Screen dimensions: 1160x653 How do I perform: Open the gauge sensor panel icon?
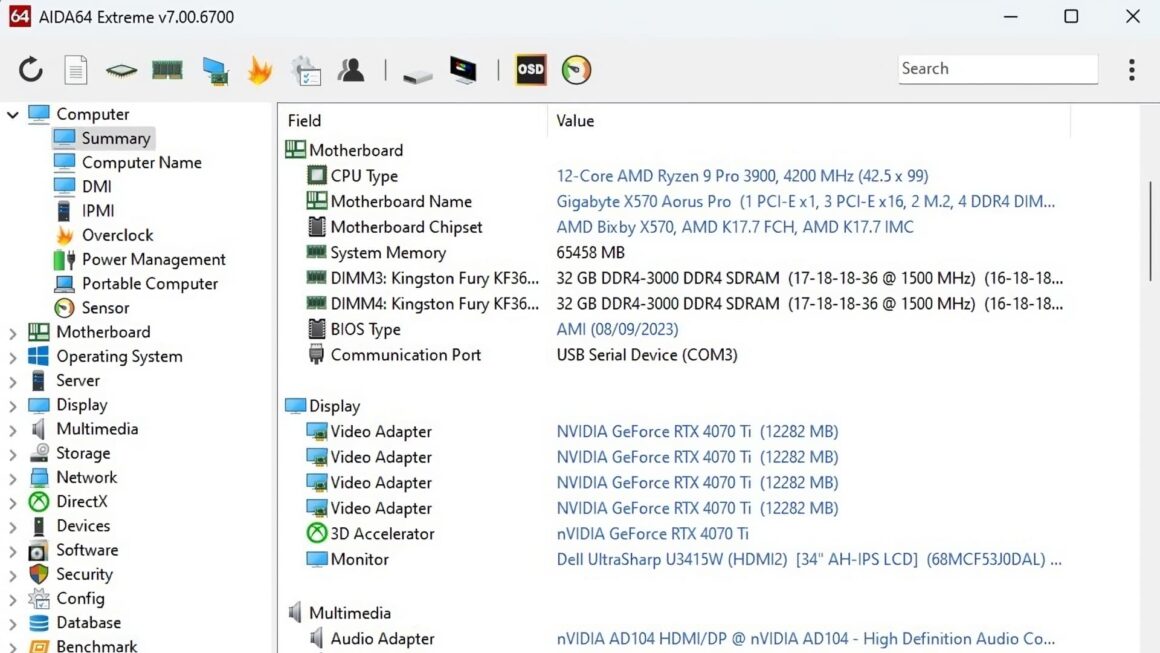point(576,70)
